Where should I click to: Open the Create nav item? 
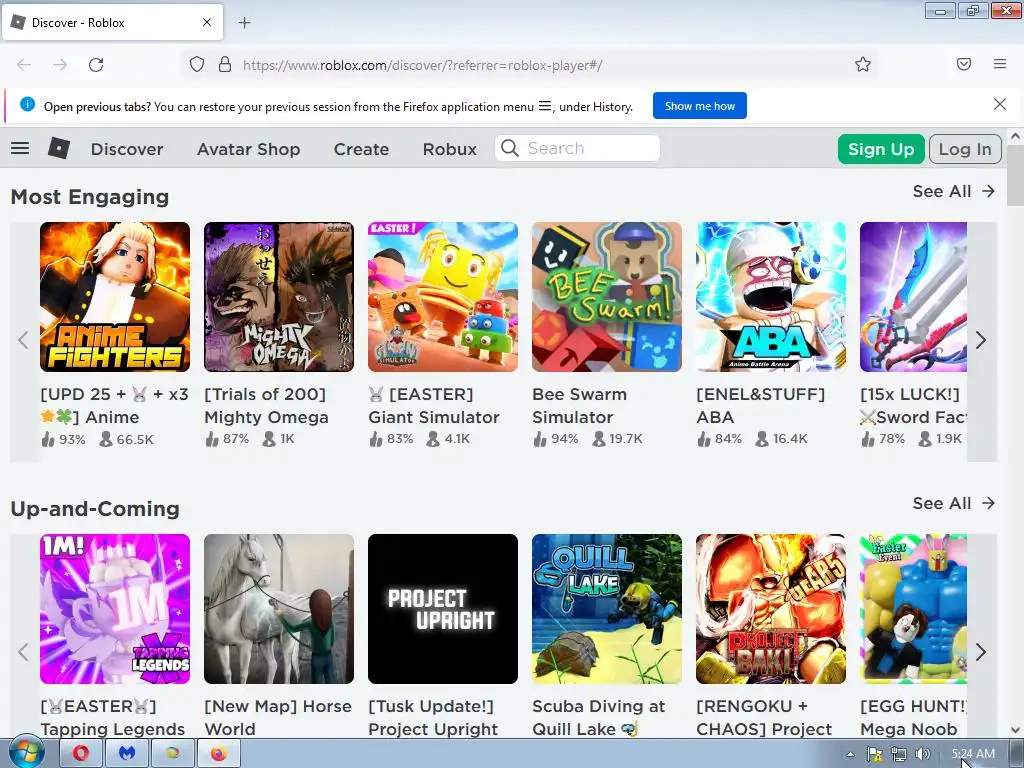361,149
